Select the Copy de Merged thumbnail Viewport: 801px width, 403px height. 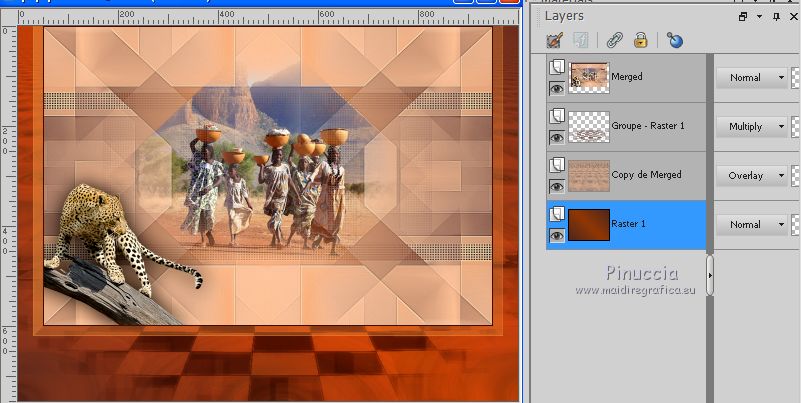pyautogui.click(x=589, y=176)
